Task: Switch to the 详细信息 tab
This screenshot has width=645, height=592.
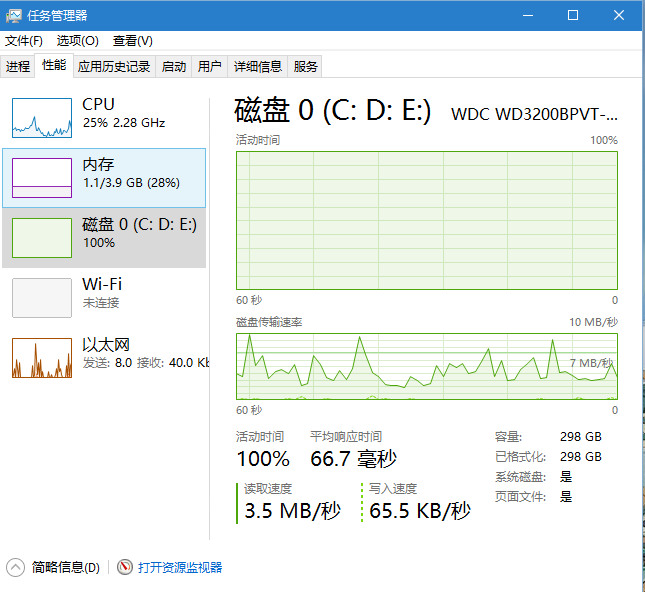Action: point(257,67)
